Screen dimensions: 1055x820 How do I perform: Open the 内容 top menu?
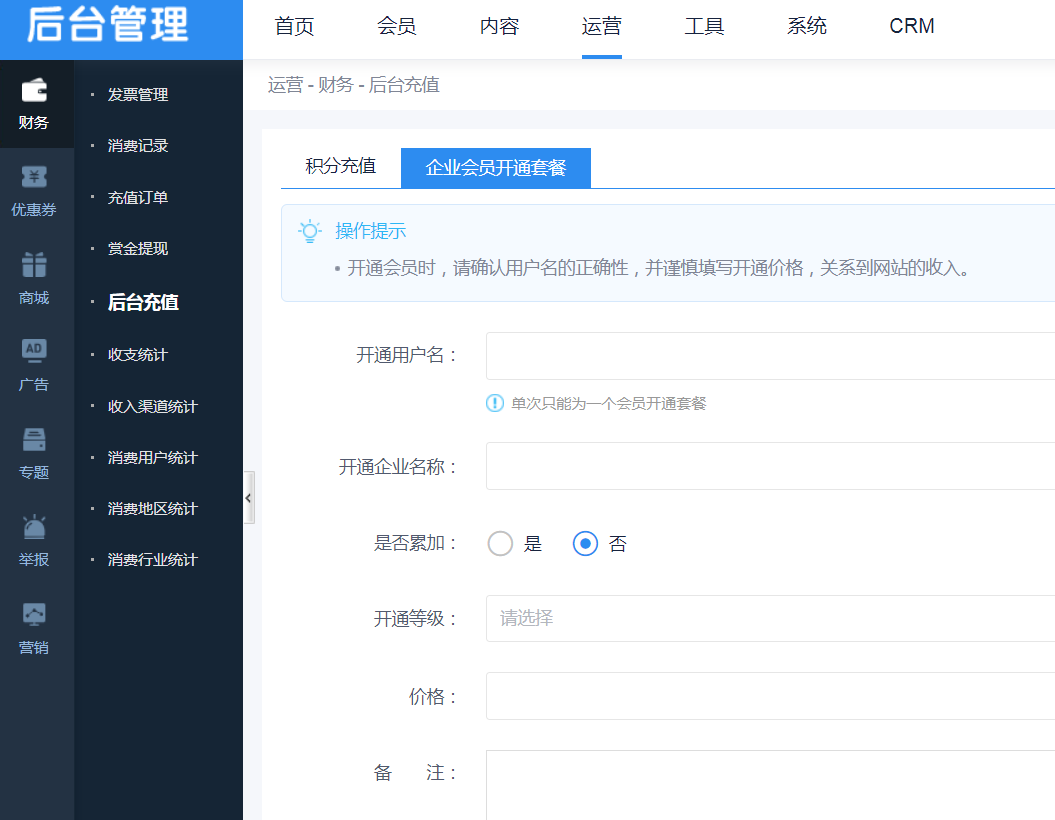[499, 26]
